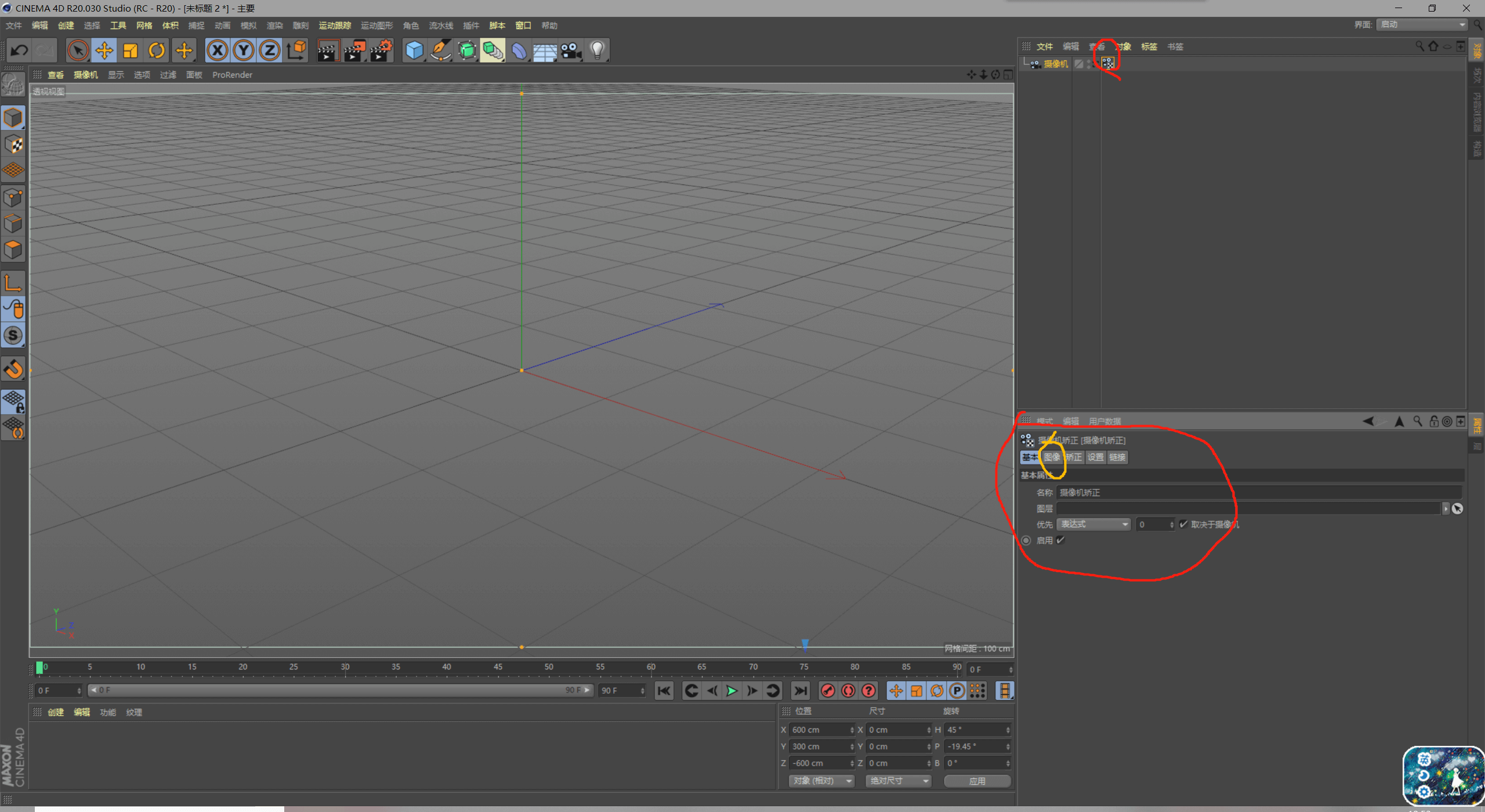Lock the attribute manager element with padlock icon
This screenshot has height=812, width=1485.
tap(1434, 421)
